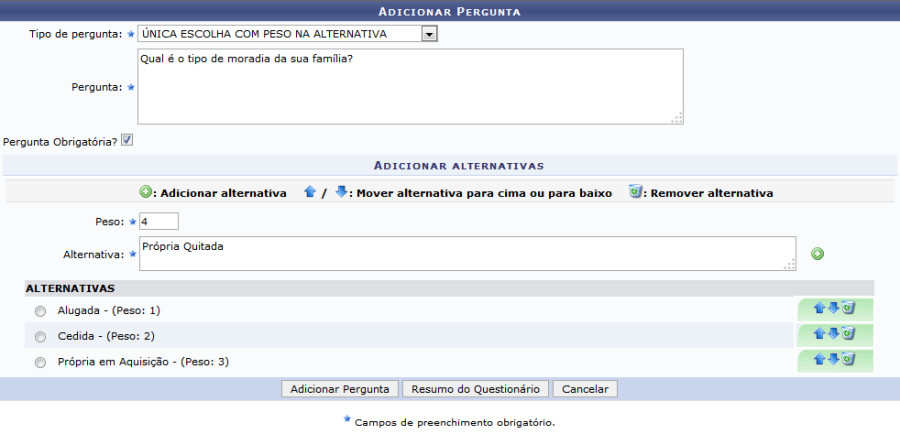The image size is (900, 434).
Task: Move Cedida alternative down
Action: click(x=833, y=335)
